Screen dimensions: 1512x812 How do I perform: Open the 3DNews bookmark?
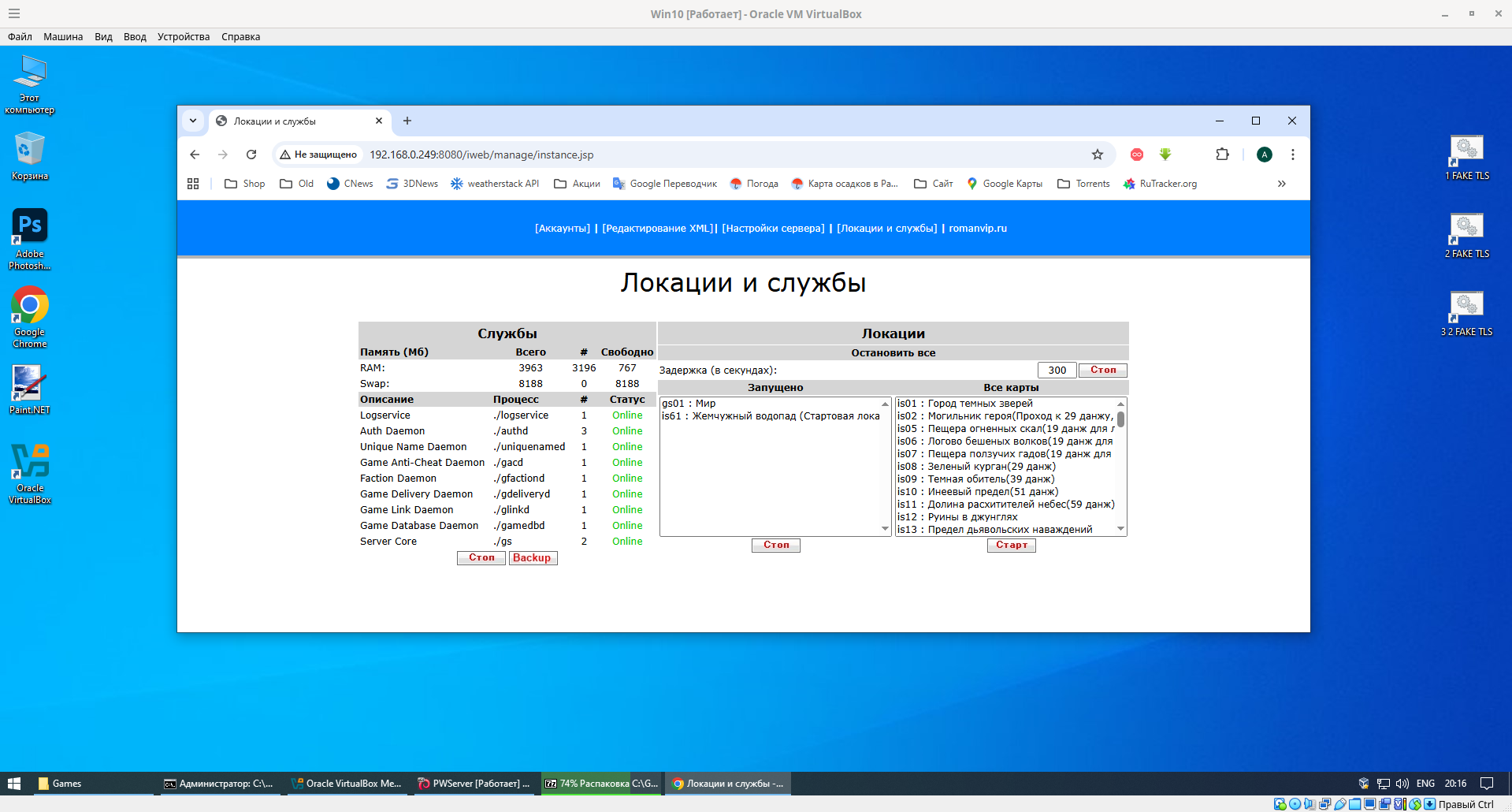click(411, 183)
